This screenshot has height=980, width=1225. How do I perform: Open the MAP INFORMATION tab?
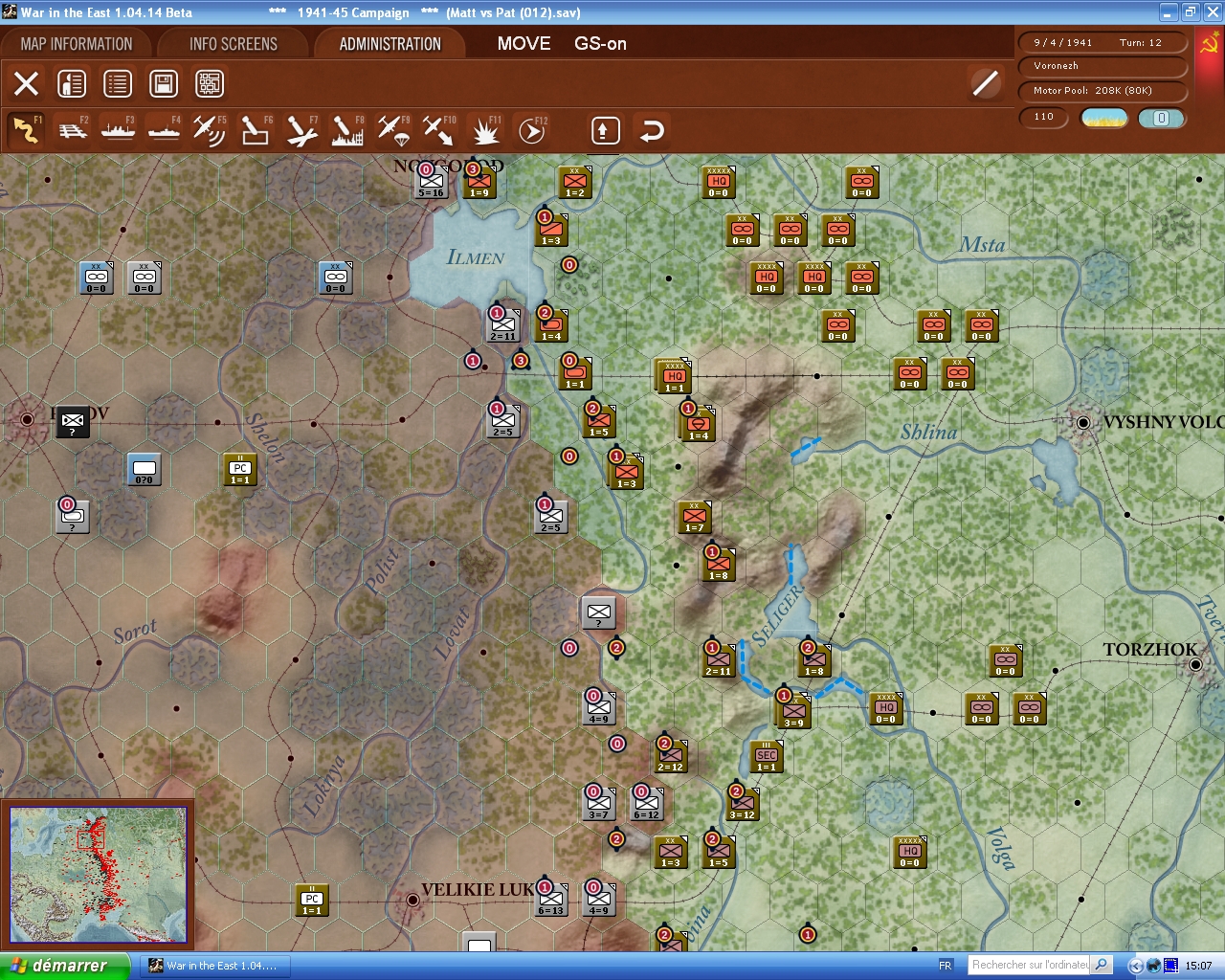click(x=77, y=44)
